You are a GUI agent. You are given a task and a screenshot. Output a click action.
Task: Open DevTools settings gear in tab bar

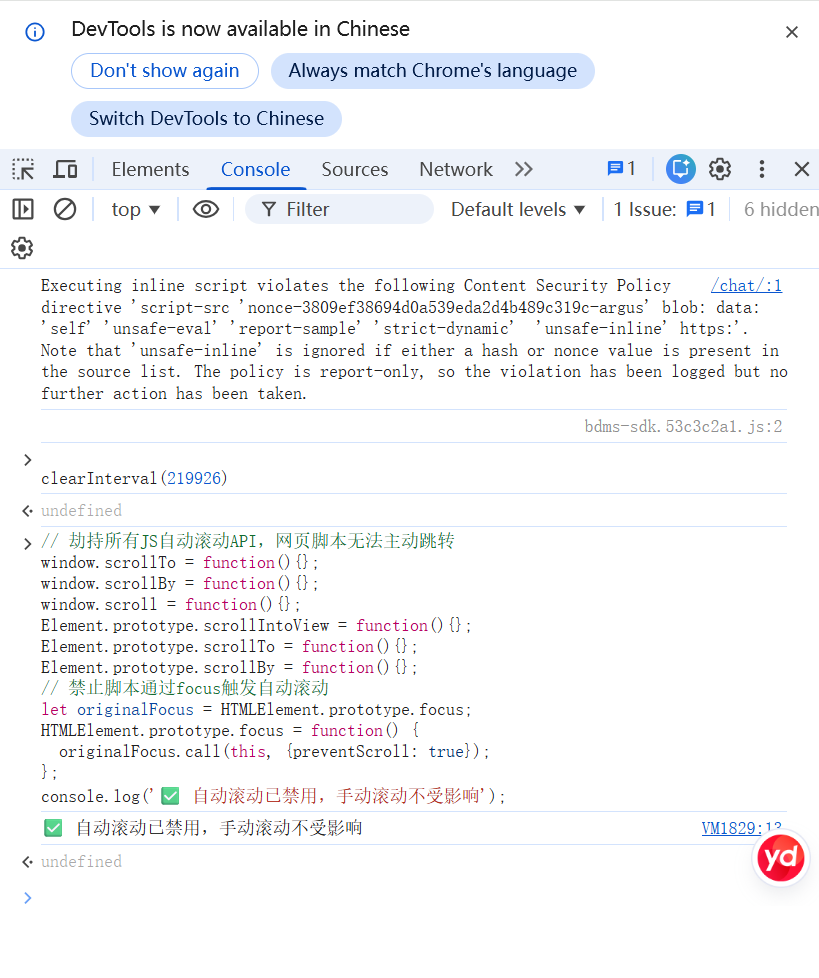(720, 169)
